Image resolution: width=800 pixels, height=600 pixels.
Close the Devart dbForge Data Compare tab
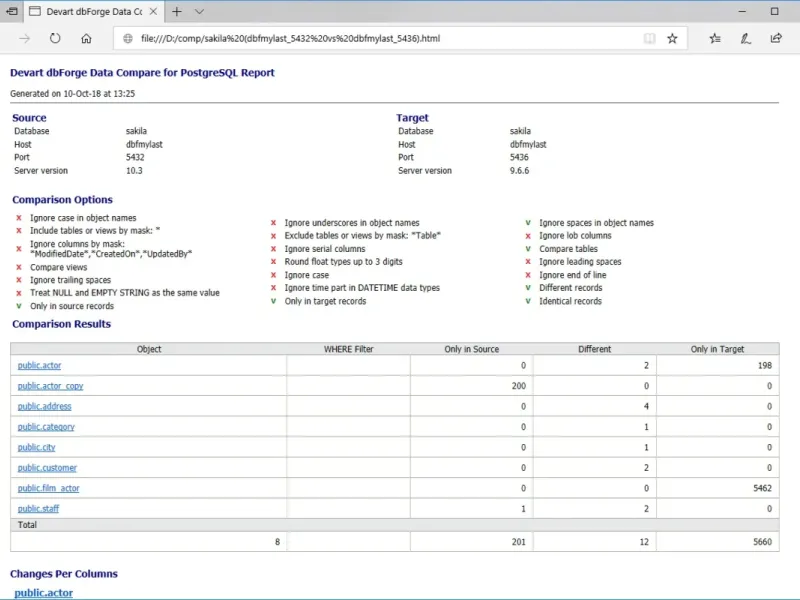[x=153, y=11]
